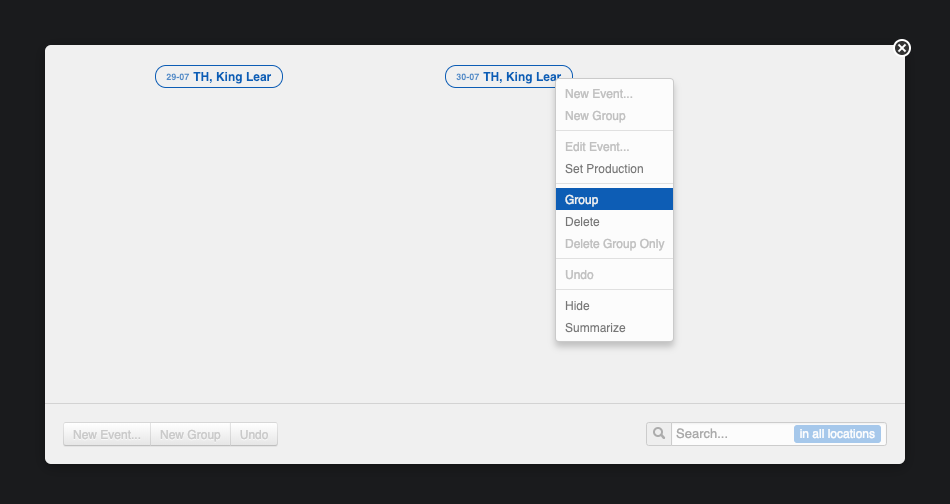
Task: Choose Delete in the context menu
Action: (582, 222)
